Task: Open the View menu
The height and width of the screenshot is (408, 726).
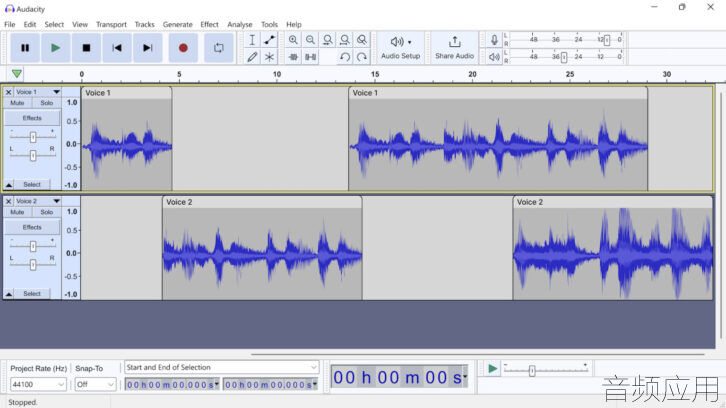Action: [x=80, y=25]
